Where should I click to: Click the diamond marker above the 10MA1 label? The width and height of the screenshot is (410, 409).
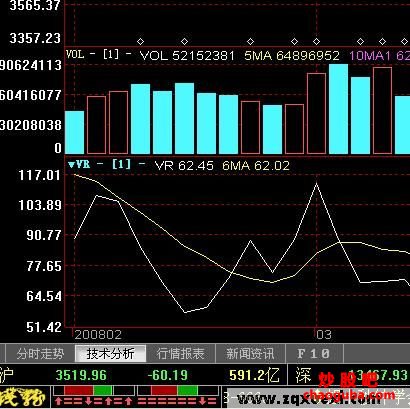pyautogui.click(x=360, y=42)
